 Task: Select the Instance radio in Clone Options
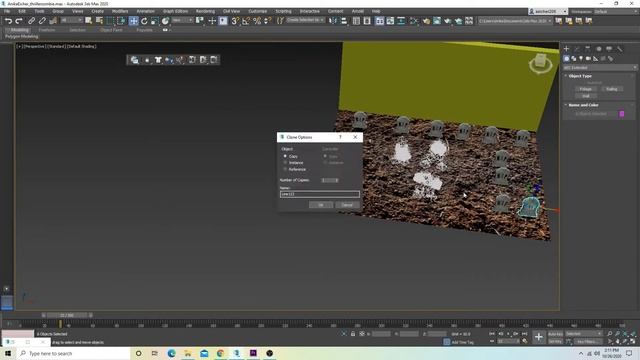pos(285,163)
